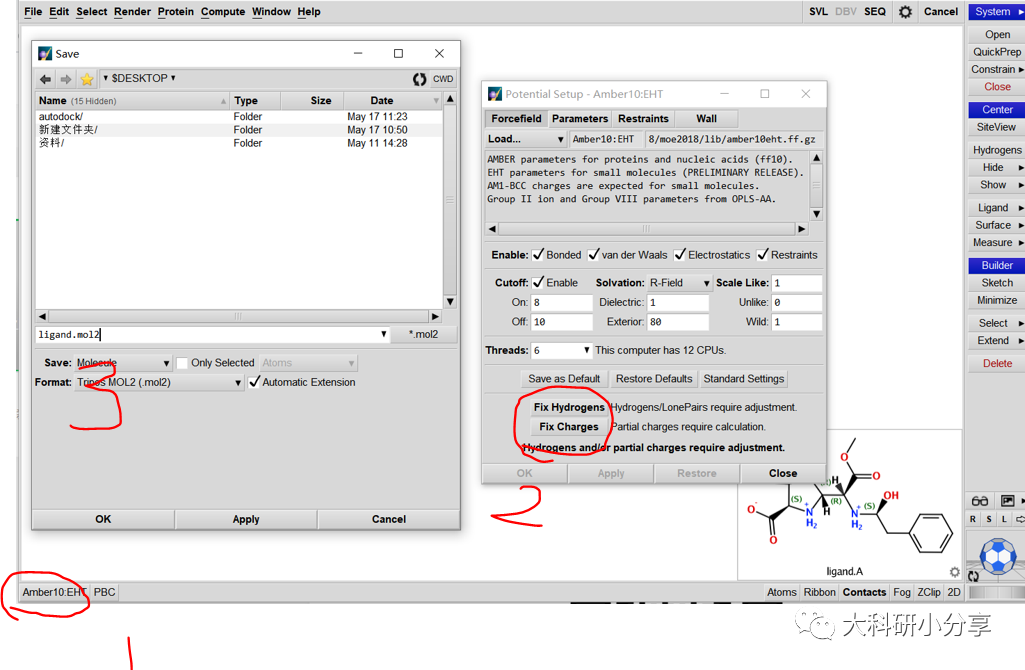Click the gradient slider in the bottom-right corner
The width and height of the screenshot is (1025, 670).
coord(996,592)
